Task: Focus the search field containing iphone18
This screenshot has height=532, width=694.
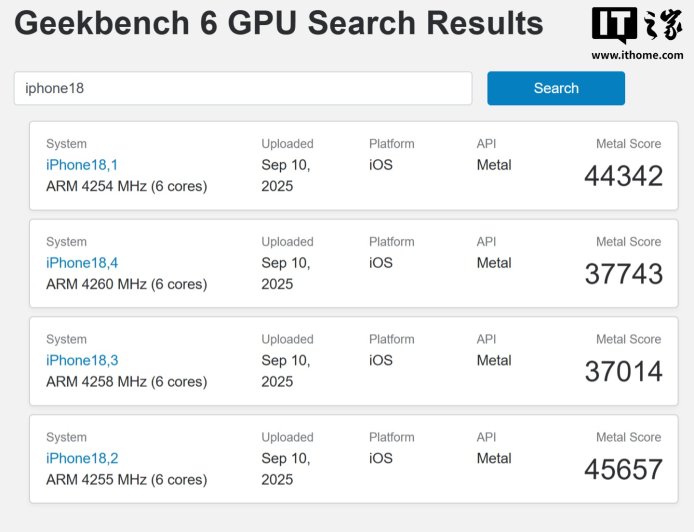Action: click(242, 88)
